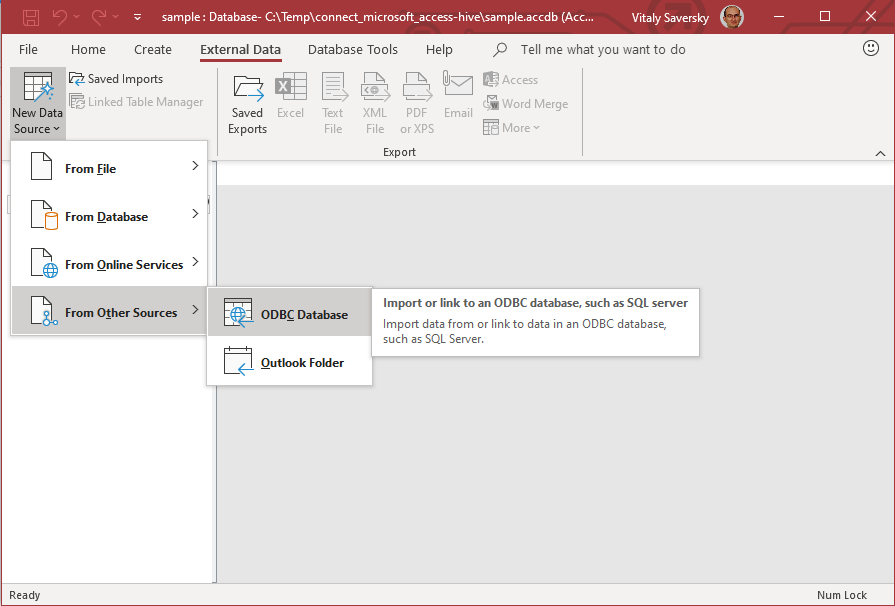Open the Help tab
Viewport: 895px width, 606px height.
439,50
